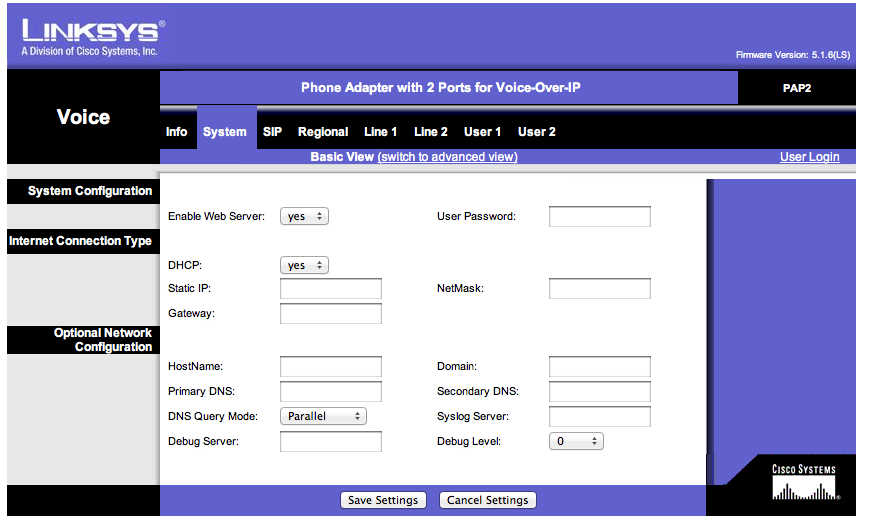Open the Line 2 tab
The width and height of the screenshot is (869, 524).
point(431,132)
